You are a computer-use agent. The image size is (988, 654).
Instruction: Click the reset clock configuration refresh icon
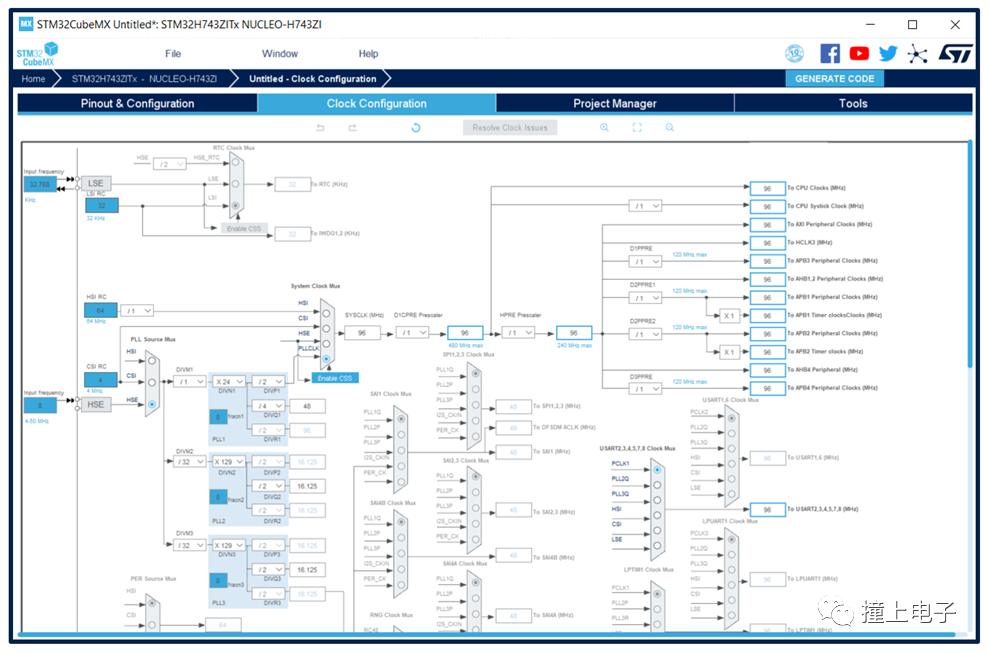coord(416,127)
